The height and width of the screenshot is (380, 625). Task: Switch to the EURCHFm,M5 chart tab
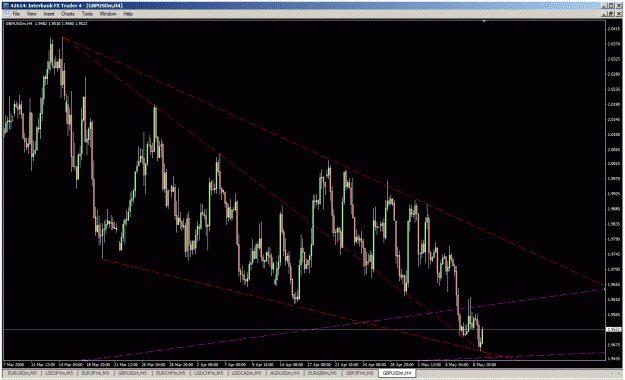(170, 373)
